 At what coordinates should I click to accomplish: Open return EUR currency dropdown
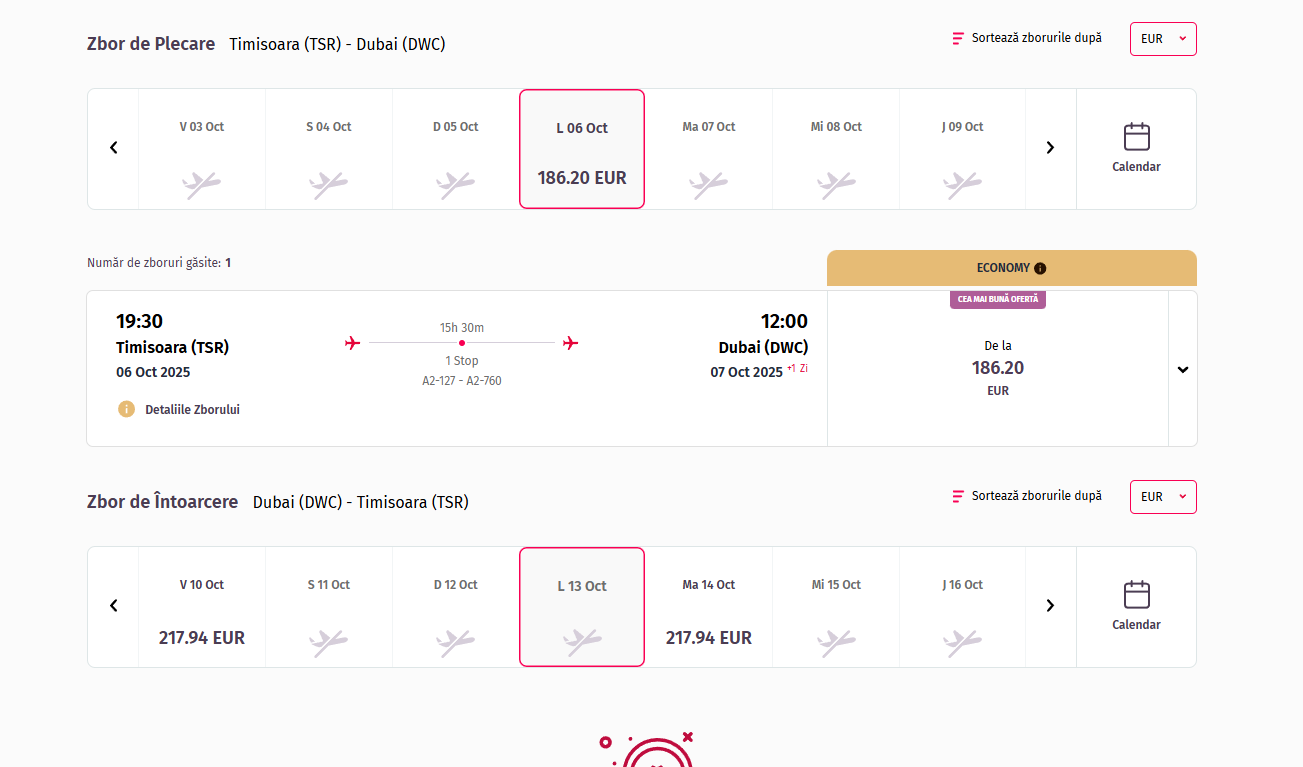coord(1163,497)
